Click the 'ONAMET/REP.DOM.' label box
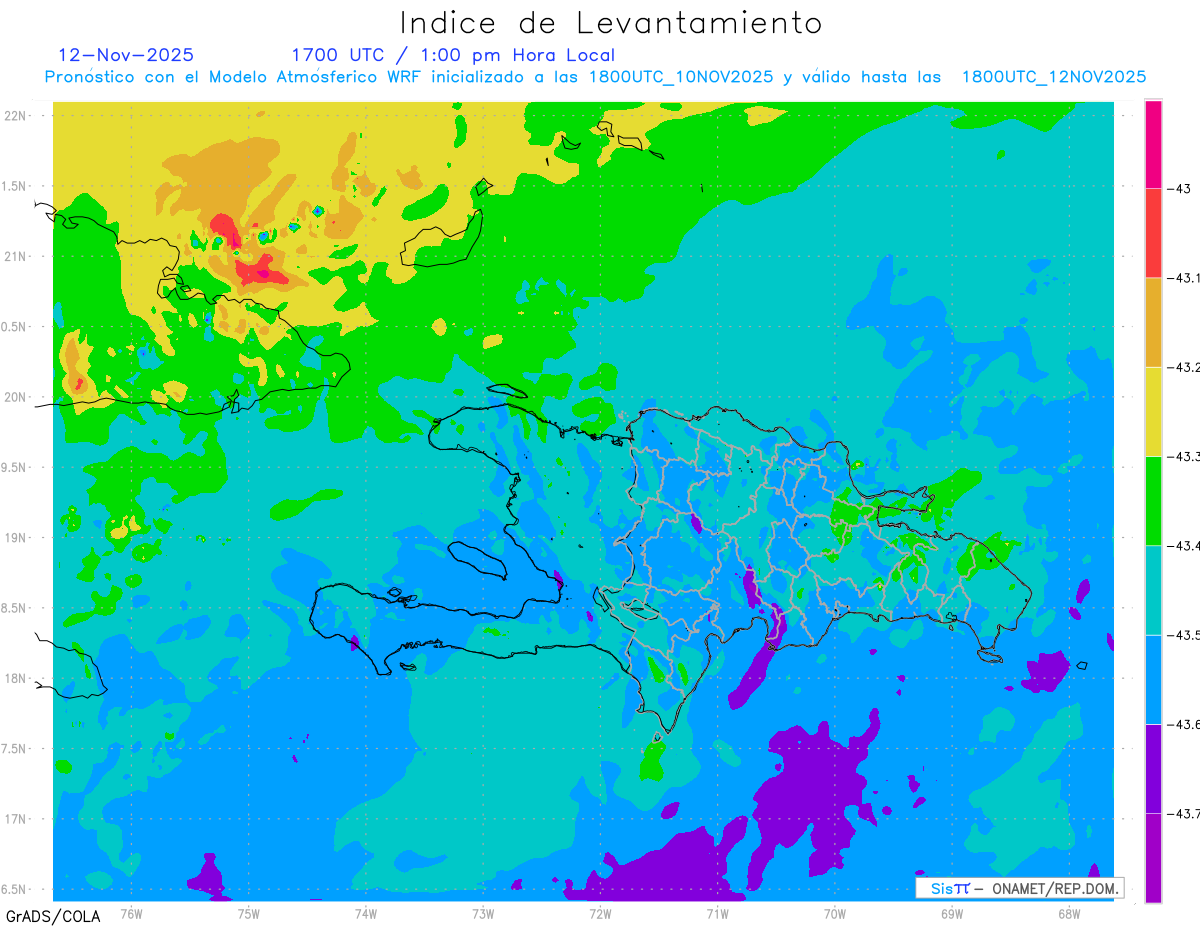The height and width of the screenshot is (927, 1200). 1019,888
